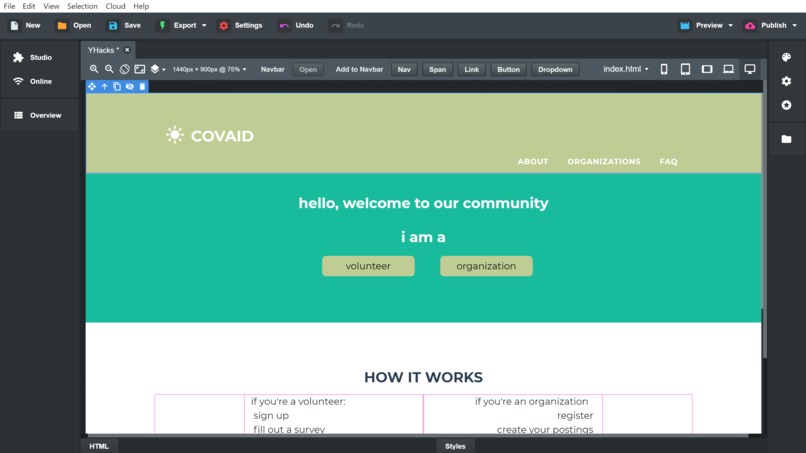Expand the Preview dropdown arrow
The width and height of the screenshot is (806, 453).
(730, 25)
